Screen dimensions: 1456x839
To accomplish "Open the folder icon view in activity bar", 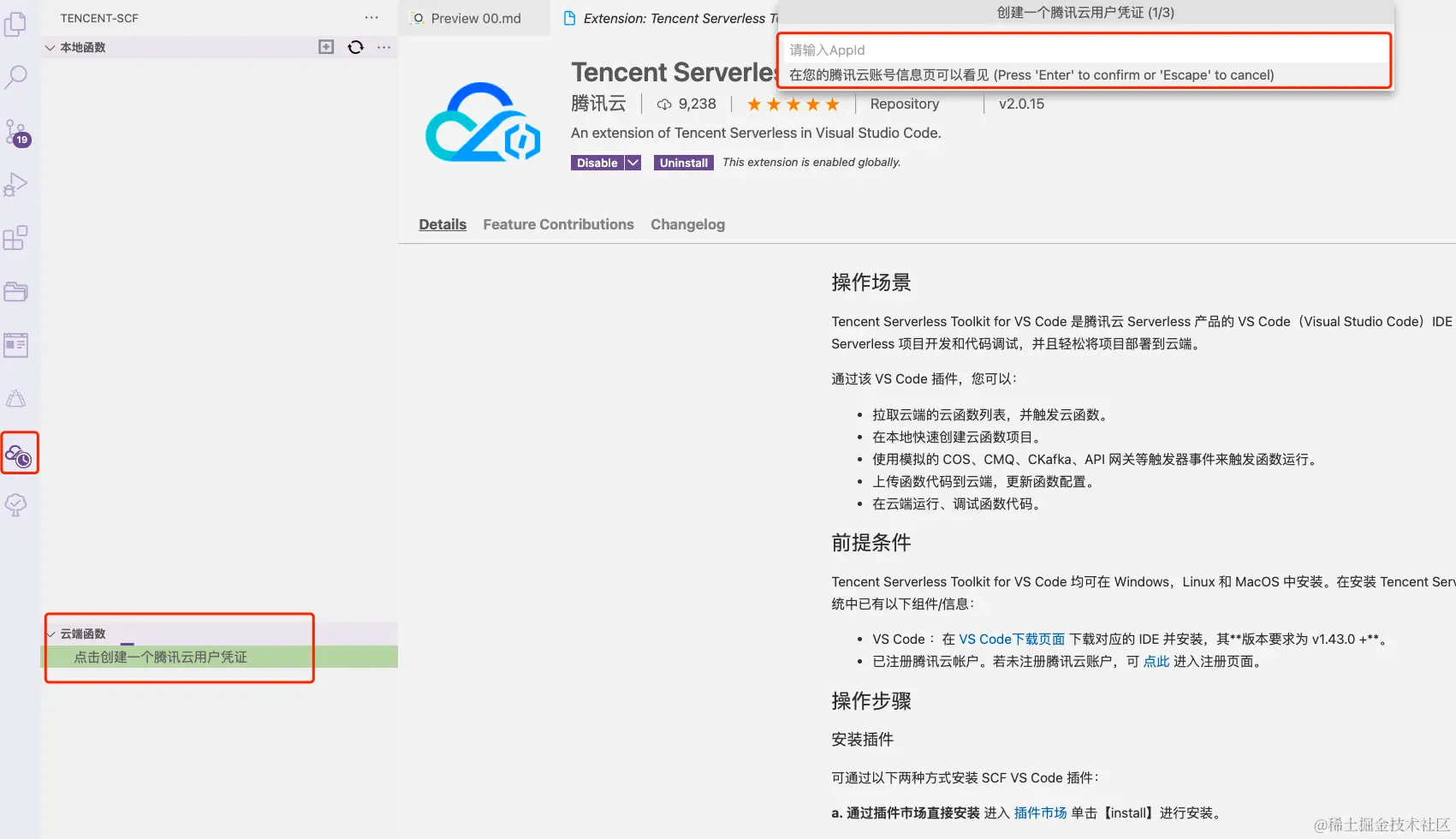I will (15, 292).
